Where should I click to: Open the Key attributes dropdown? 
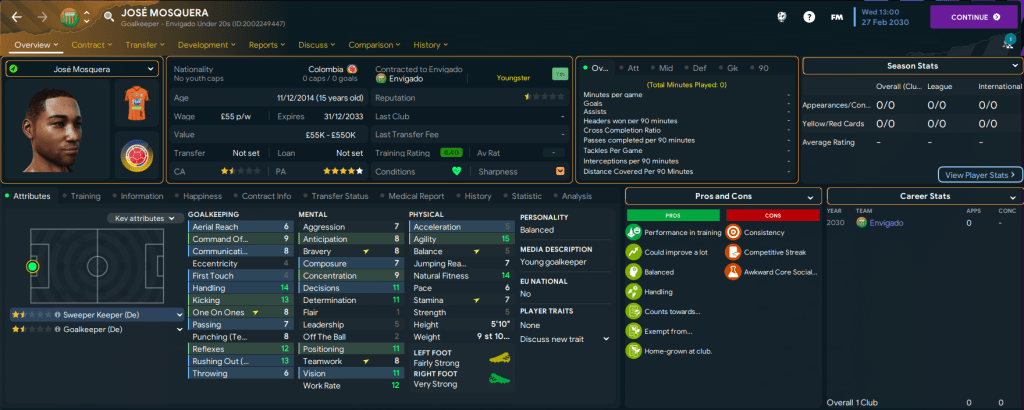click(x=146, y=218)
